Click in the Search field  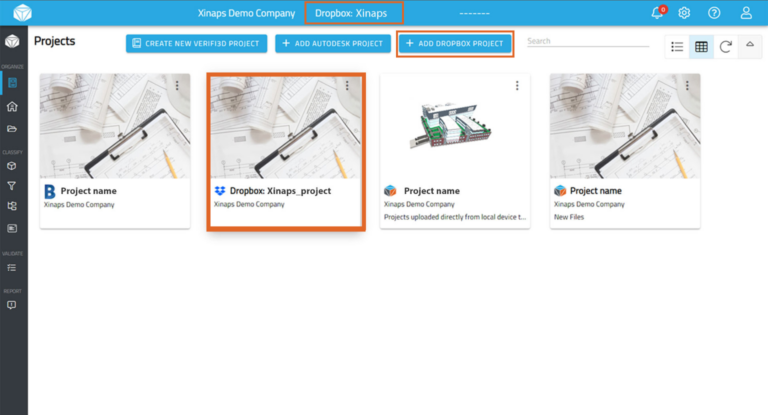588,41
